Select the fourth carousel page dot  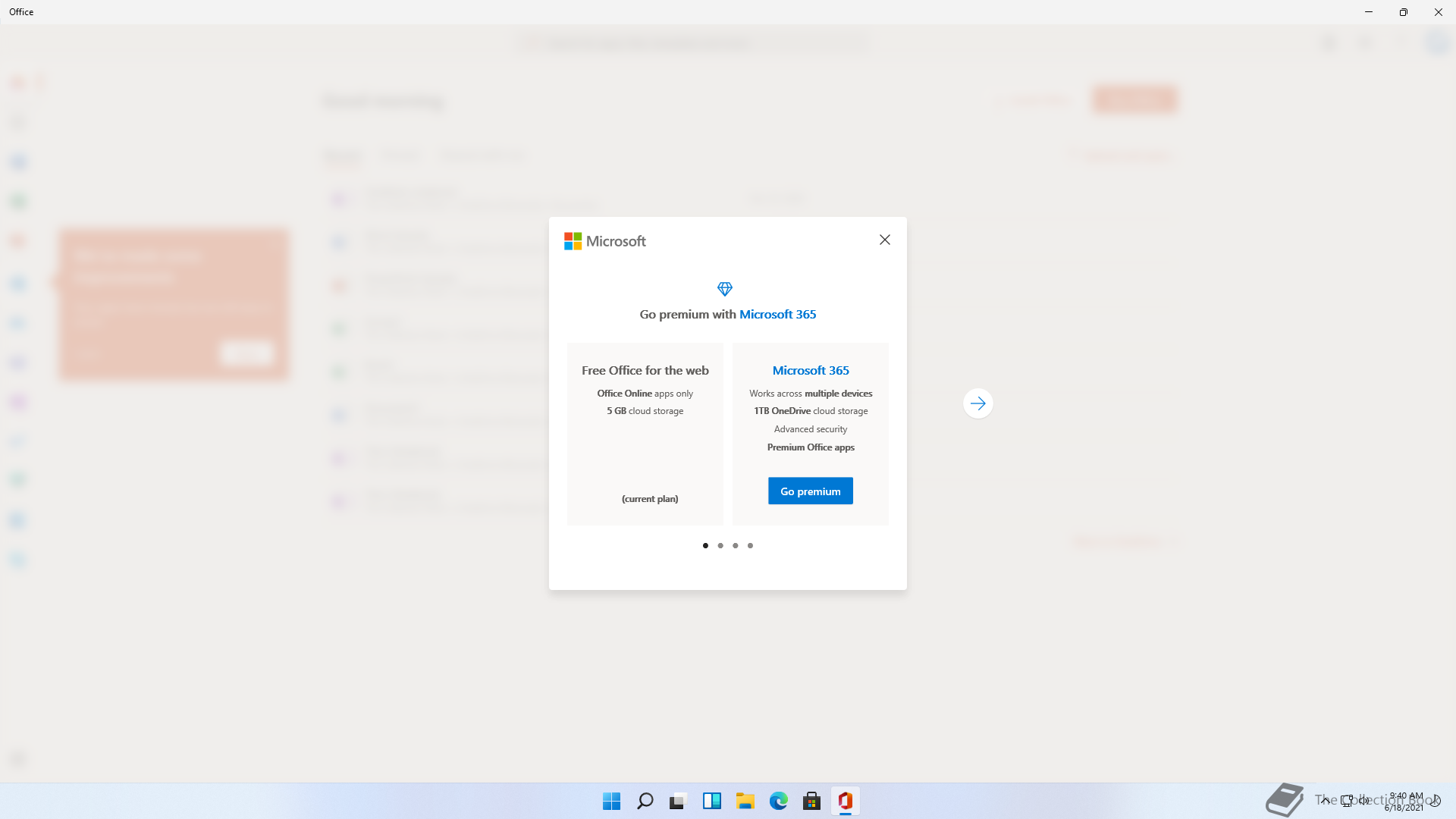pyautogui.click(x=750, y=546)
